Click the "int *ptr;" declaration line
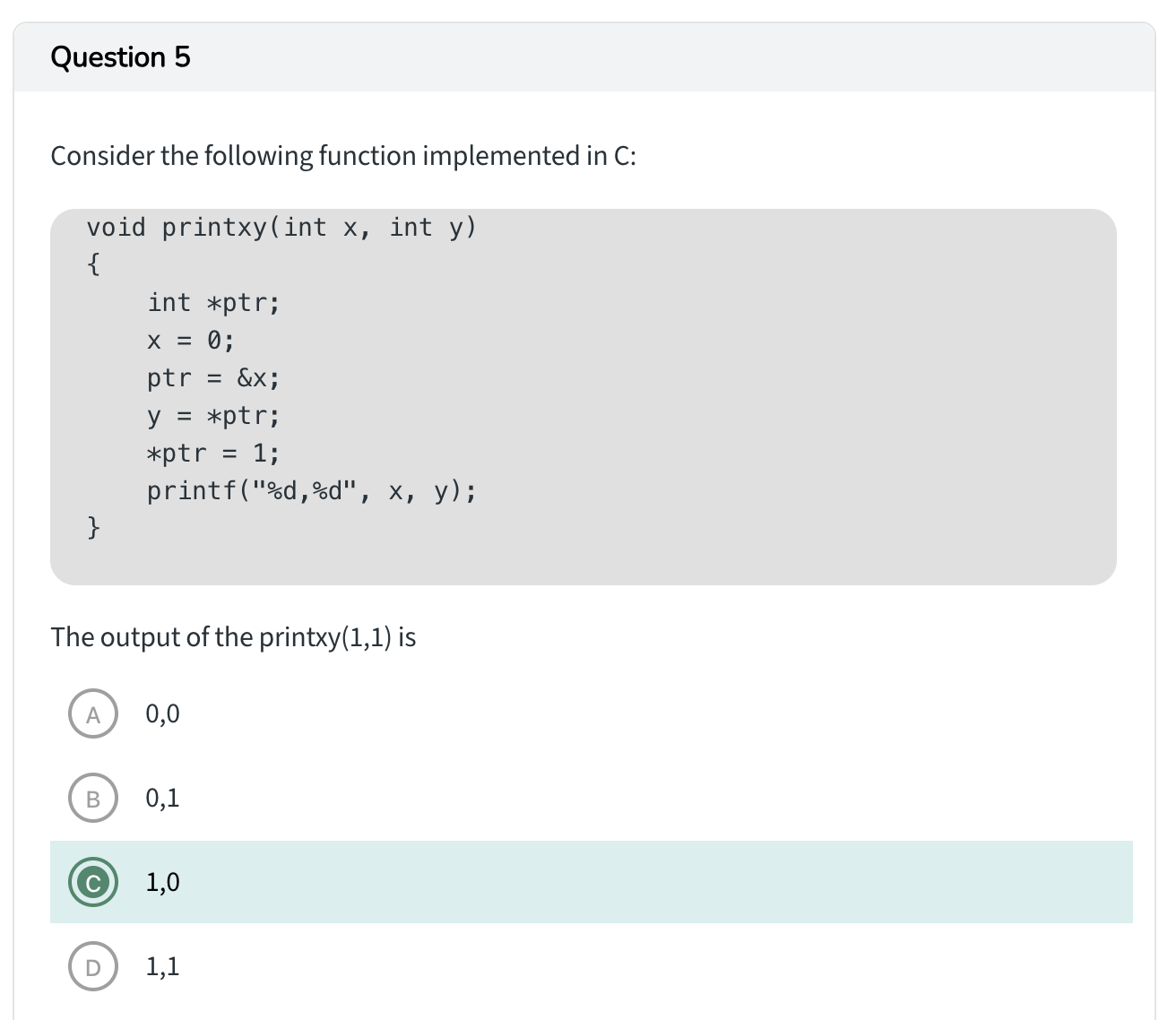This screenshot has width=1176, height=1020. tap(213, 303)
